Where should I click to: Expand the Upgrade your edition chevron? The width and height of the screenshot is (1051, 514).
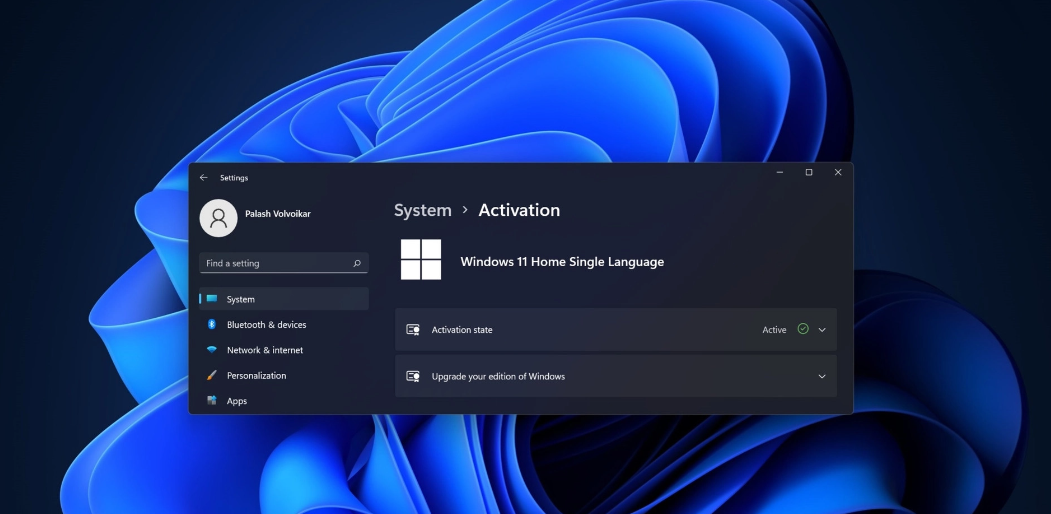point(822,377)
